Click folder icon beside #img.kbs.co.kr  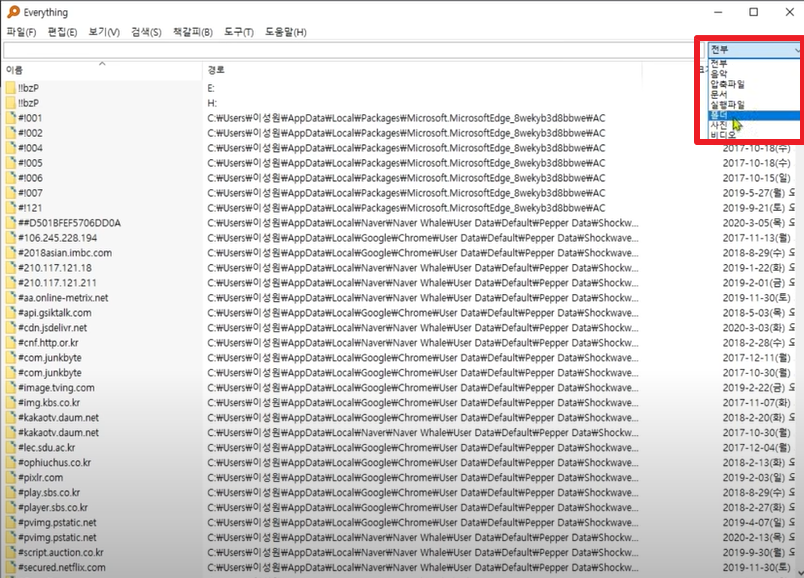pyautogui.click(x=10, y=403)
